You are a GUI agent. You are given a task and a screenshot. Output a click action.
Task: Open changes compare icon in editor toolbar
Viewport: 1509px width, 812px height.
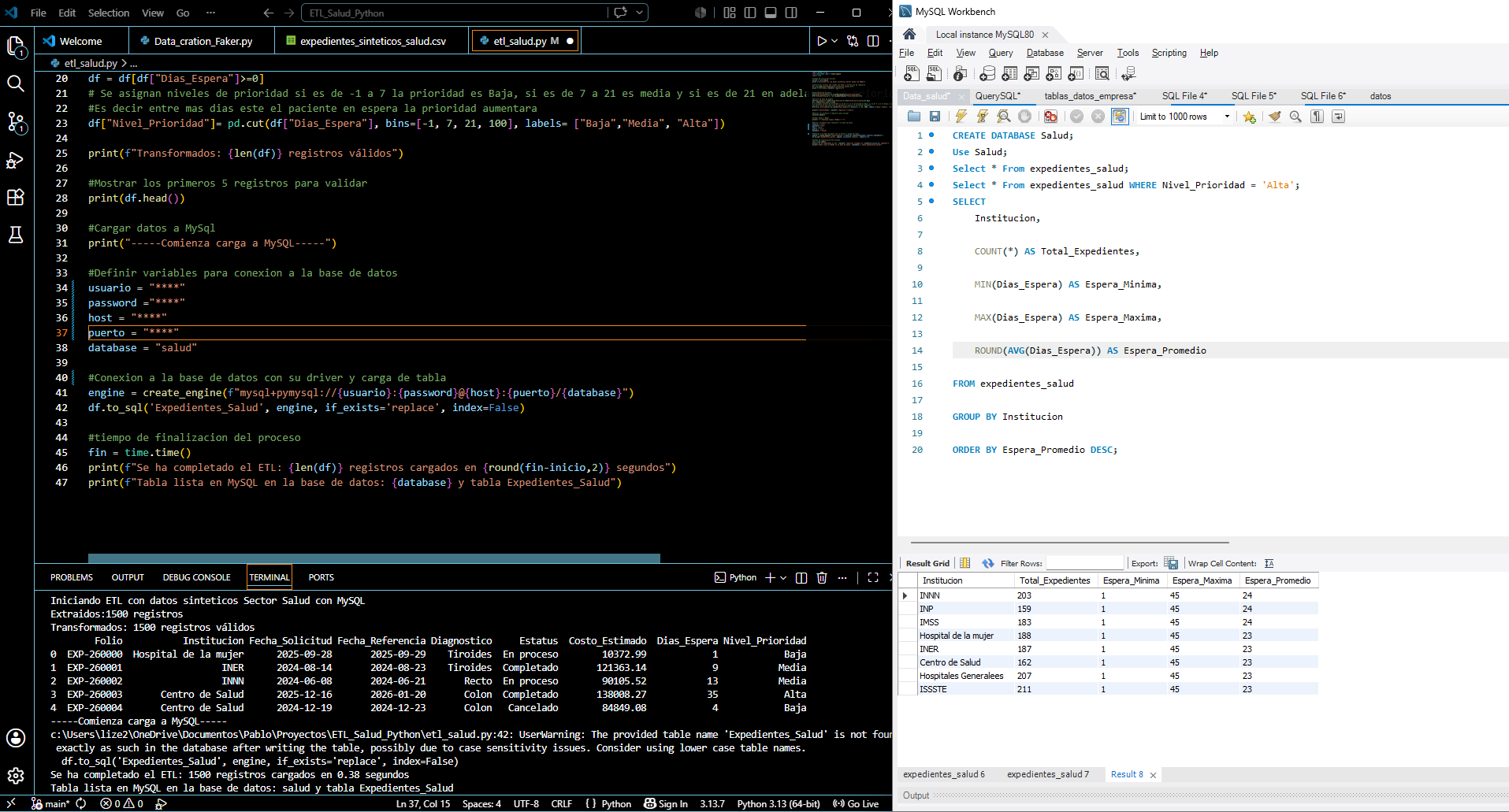coord(853,41)
